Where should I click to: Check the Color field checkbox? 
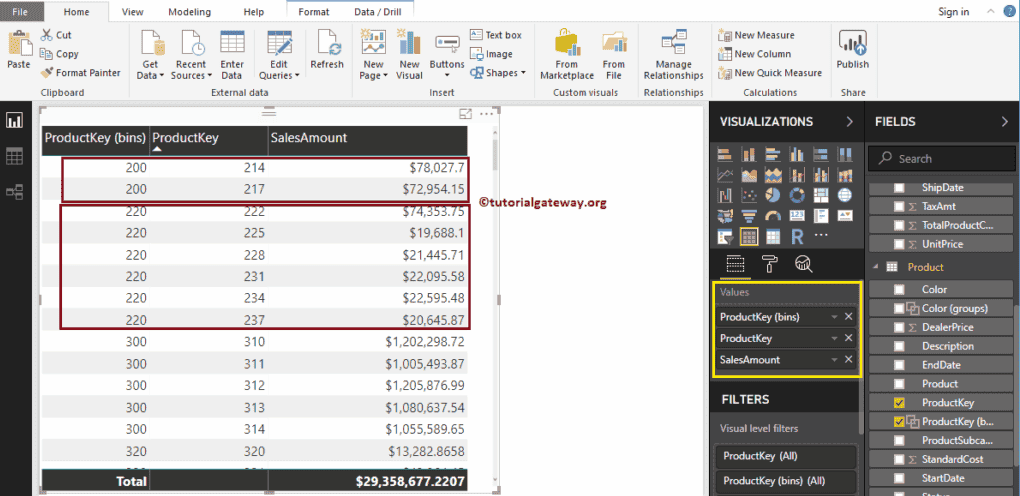click(899, 289)
